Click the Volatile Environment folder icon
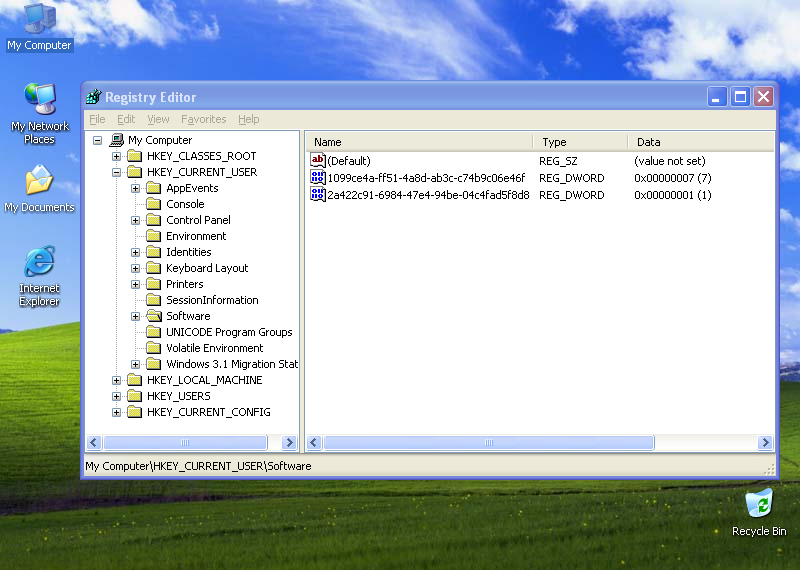The image size is (800, 570). click(x=154, y=348)
